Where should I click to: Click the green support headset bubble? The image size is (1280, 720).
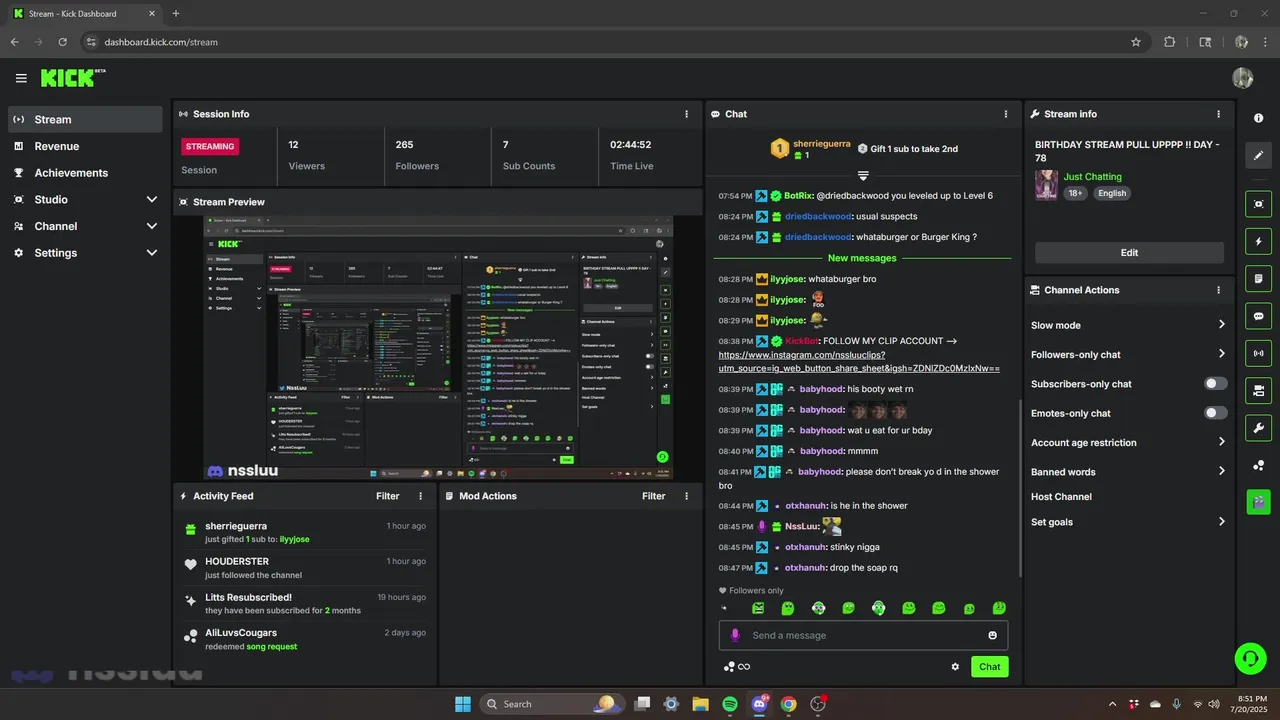pos(1250,658)
